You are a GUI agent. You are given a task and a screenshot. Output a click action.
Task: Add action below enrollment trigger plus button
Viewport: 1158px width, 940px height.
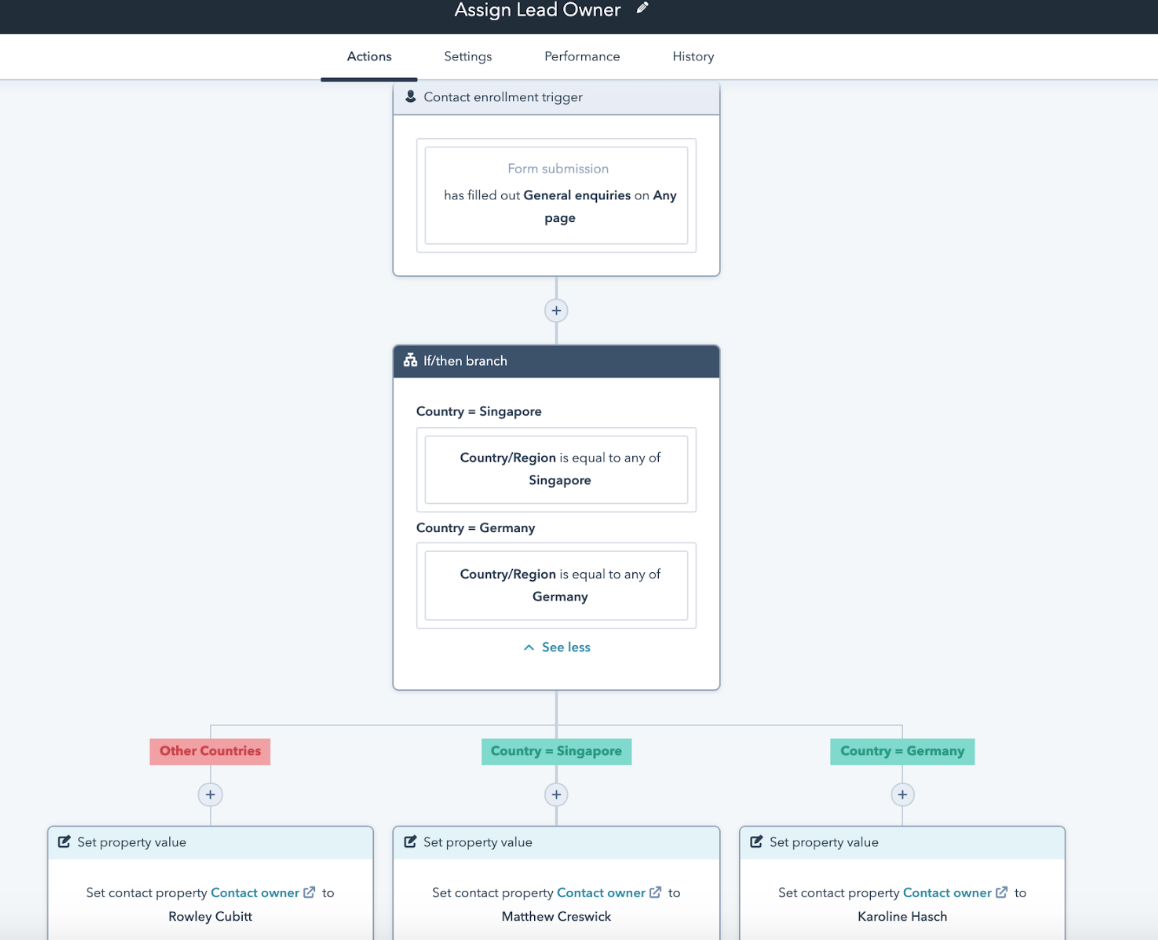(556, 311)
